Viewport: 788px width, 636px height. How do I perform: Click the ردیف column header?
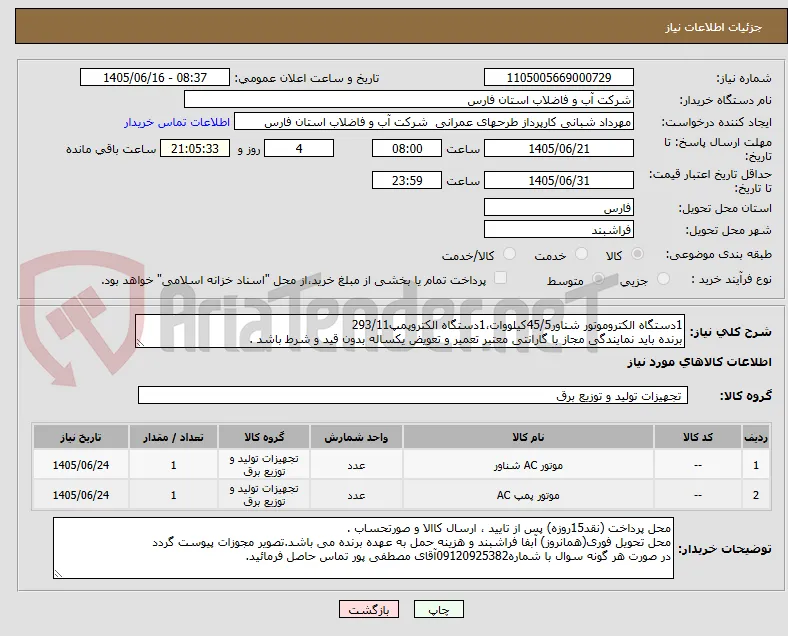[x=755, y=437]
